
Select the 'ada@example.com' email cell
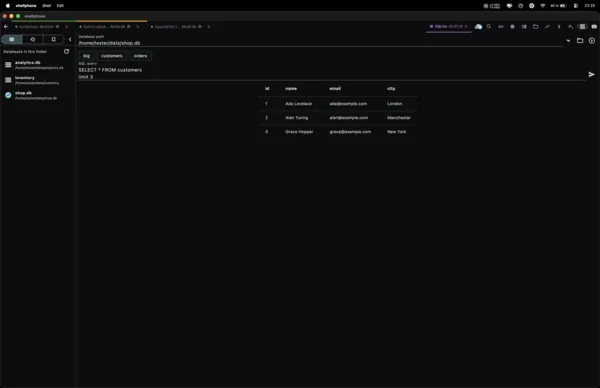(348, 104)
